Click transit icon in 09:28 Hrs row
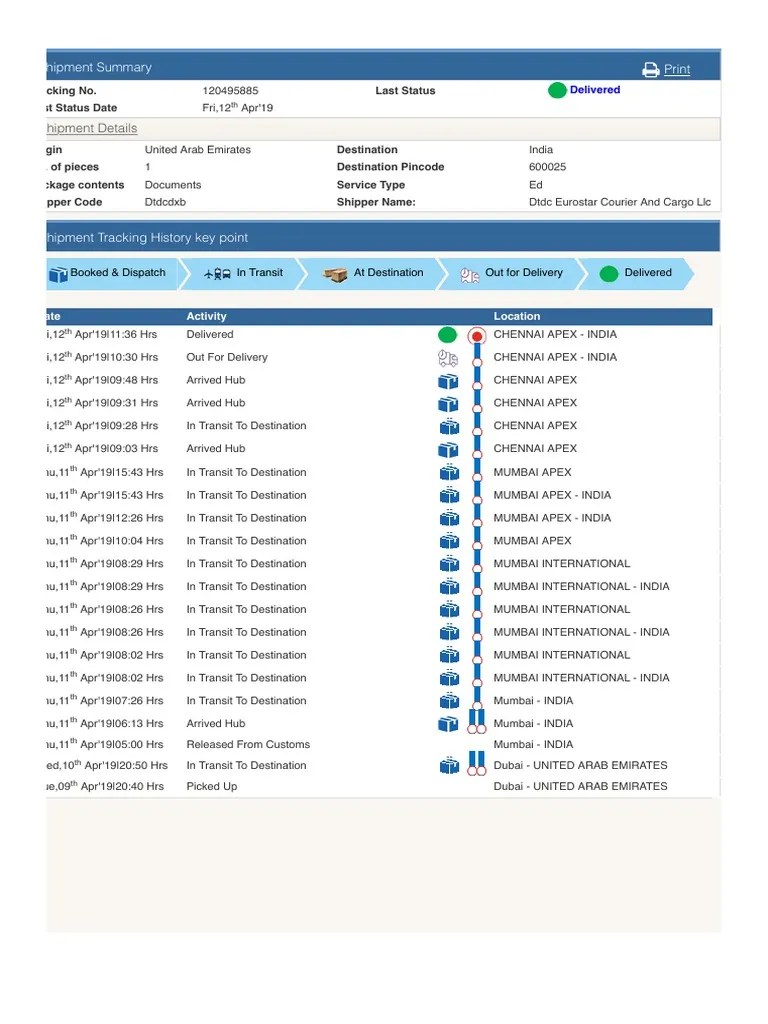Screen dimensions: 768x1024 449,426
